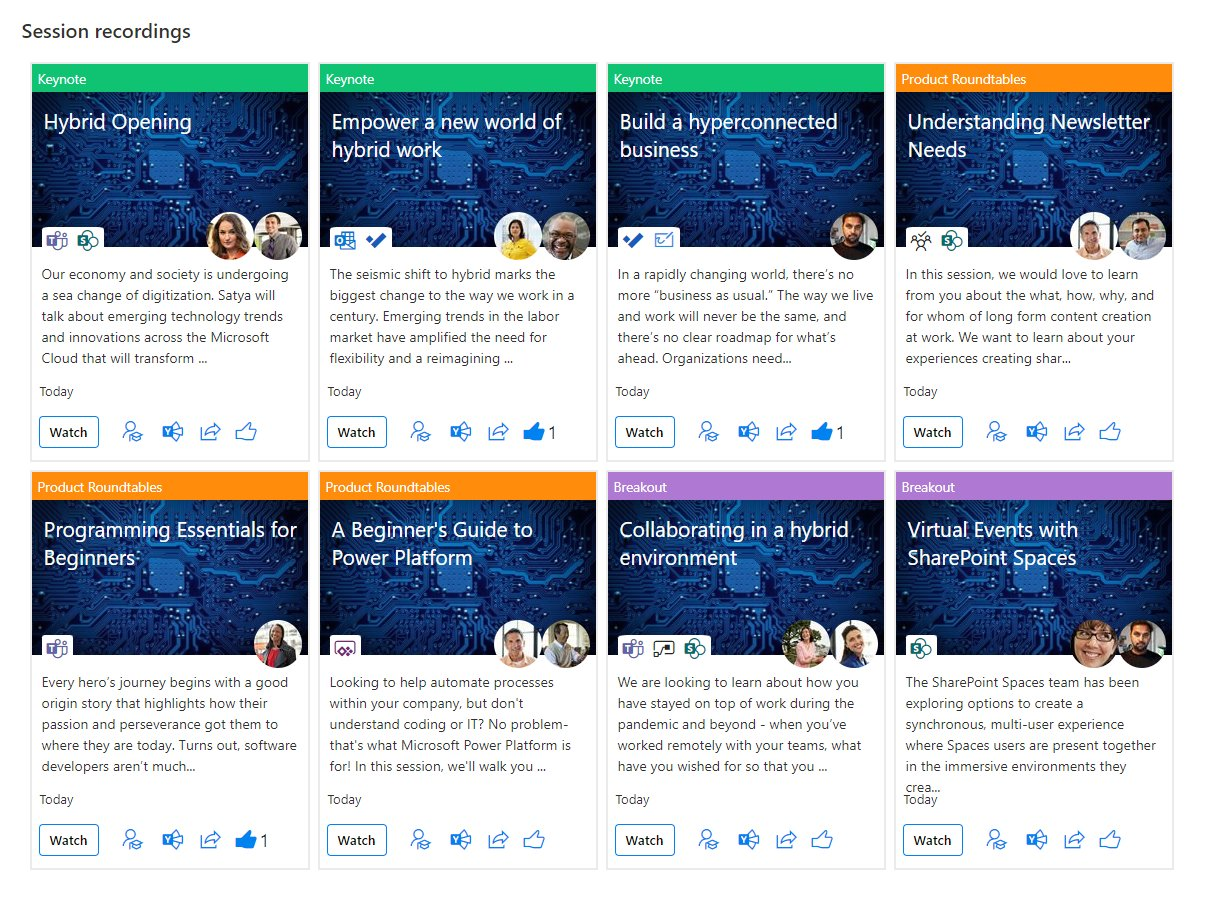
Task: Click share icon on Understanding Newsletter Needs
Action: [x=1074, y=432]
